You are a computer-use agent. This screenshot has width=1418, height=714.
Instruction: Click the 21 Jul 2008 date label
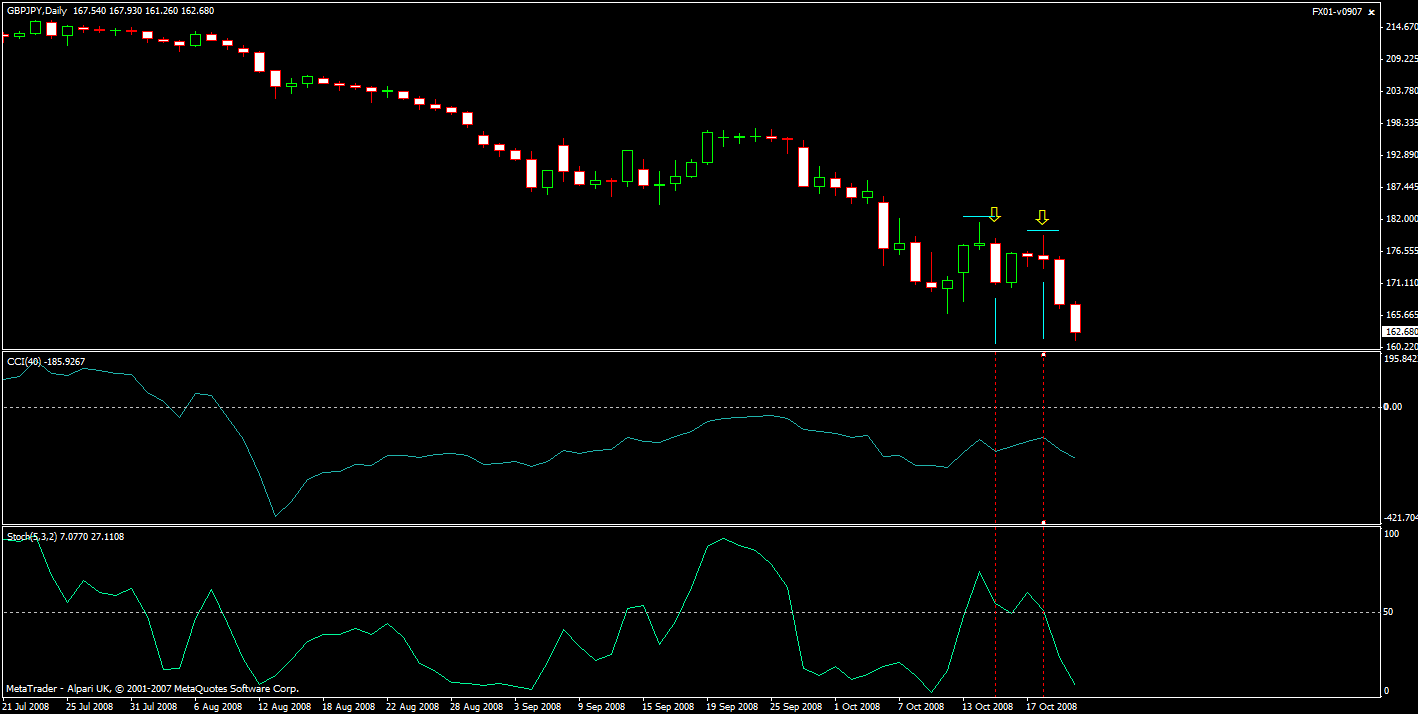26,706
